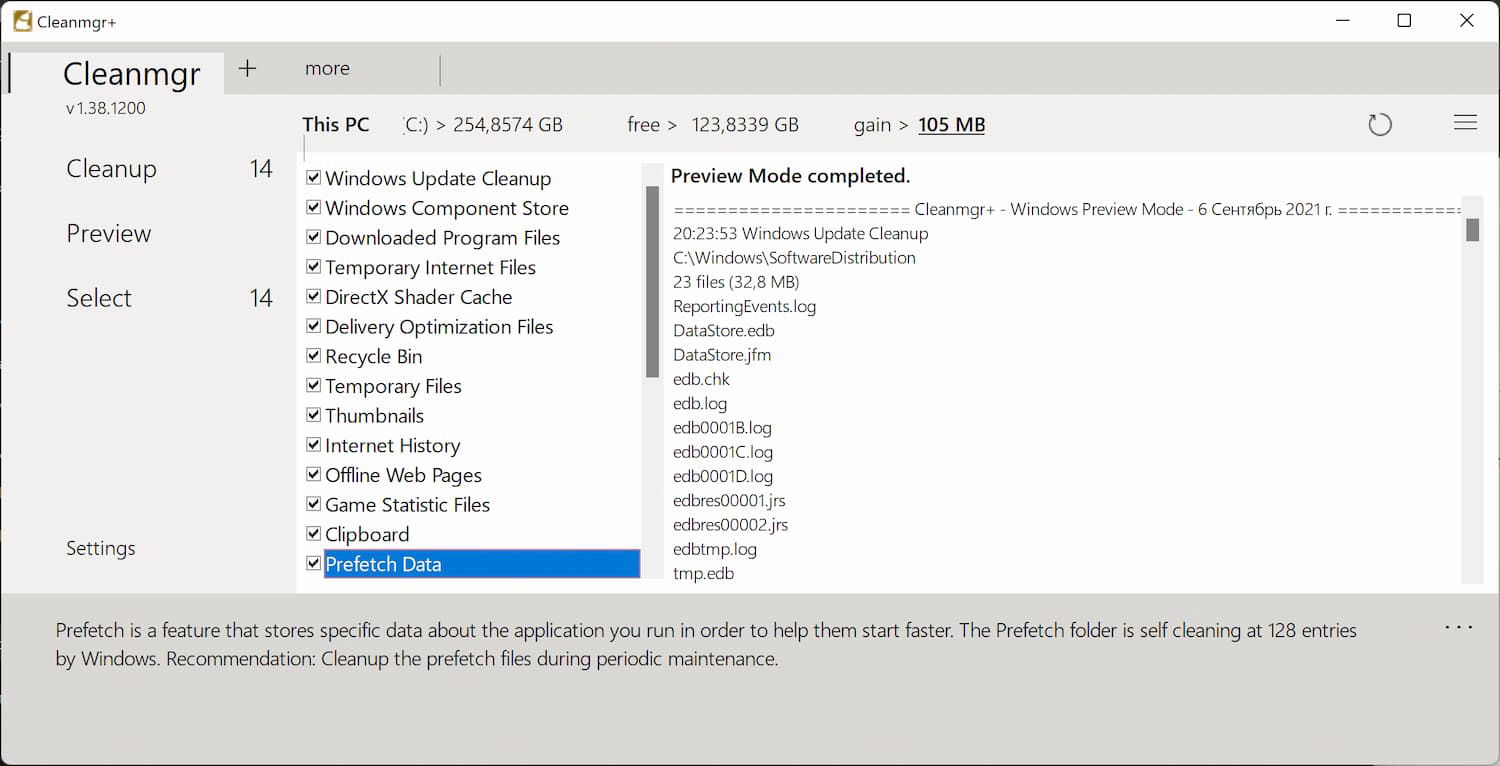The height and width of the screenshot is (766, 1500).
Task: Start the Cleanup action
Action: pos(111,169)
